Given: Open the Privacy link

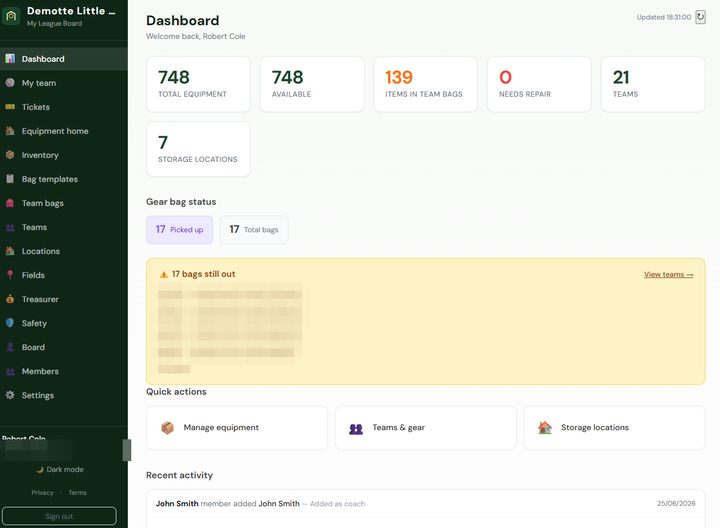Looking at the screenshot, I should pyautogui.click(x=42, y=492).
